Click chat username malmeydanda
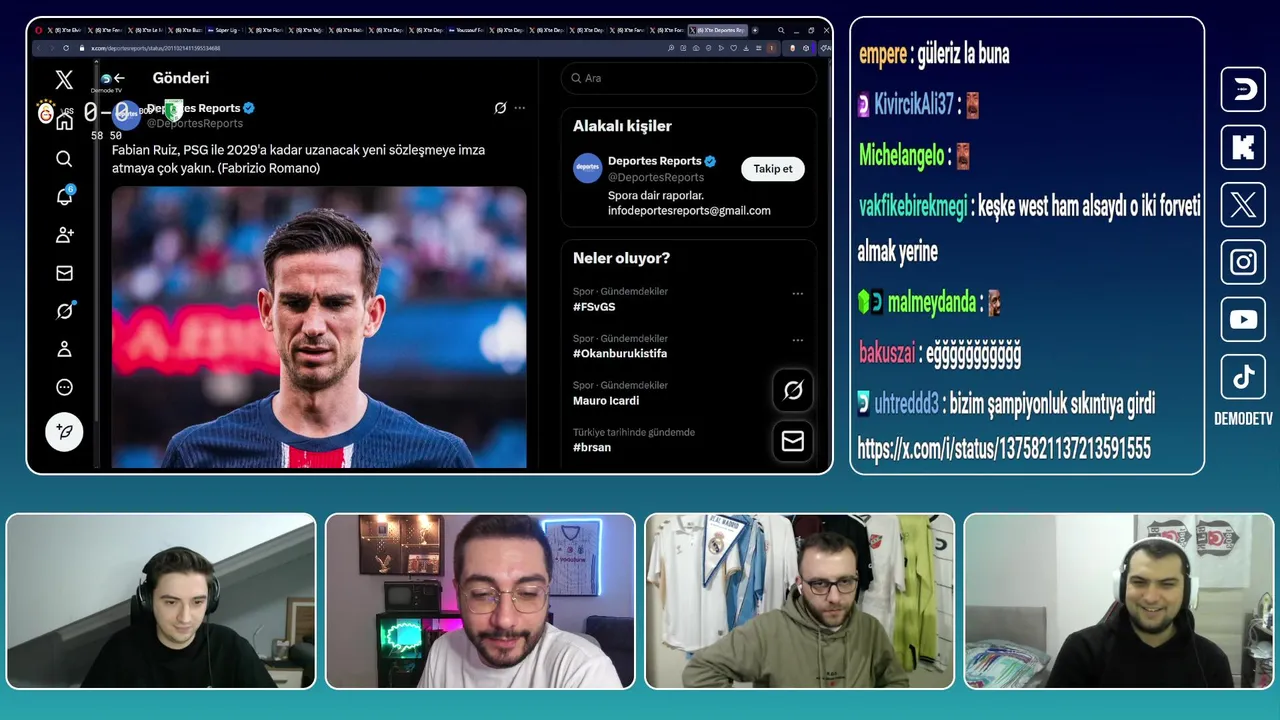This screenshot has height=720, width=1280. pos(931,303)
